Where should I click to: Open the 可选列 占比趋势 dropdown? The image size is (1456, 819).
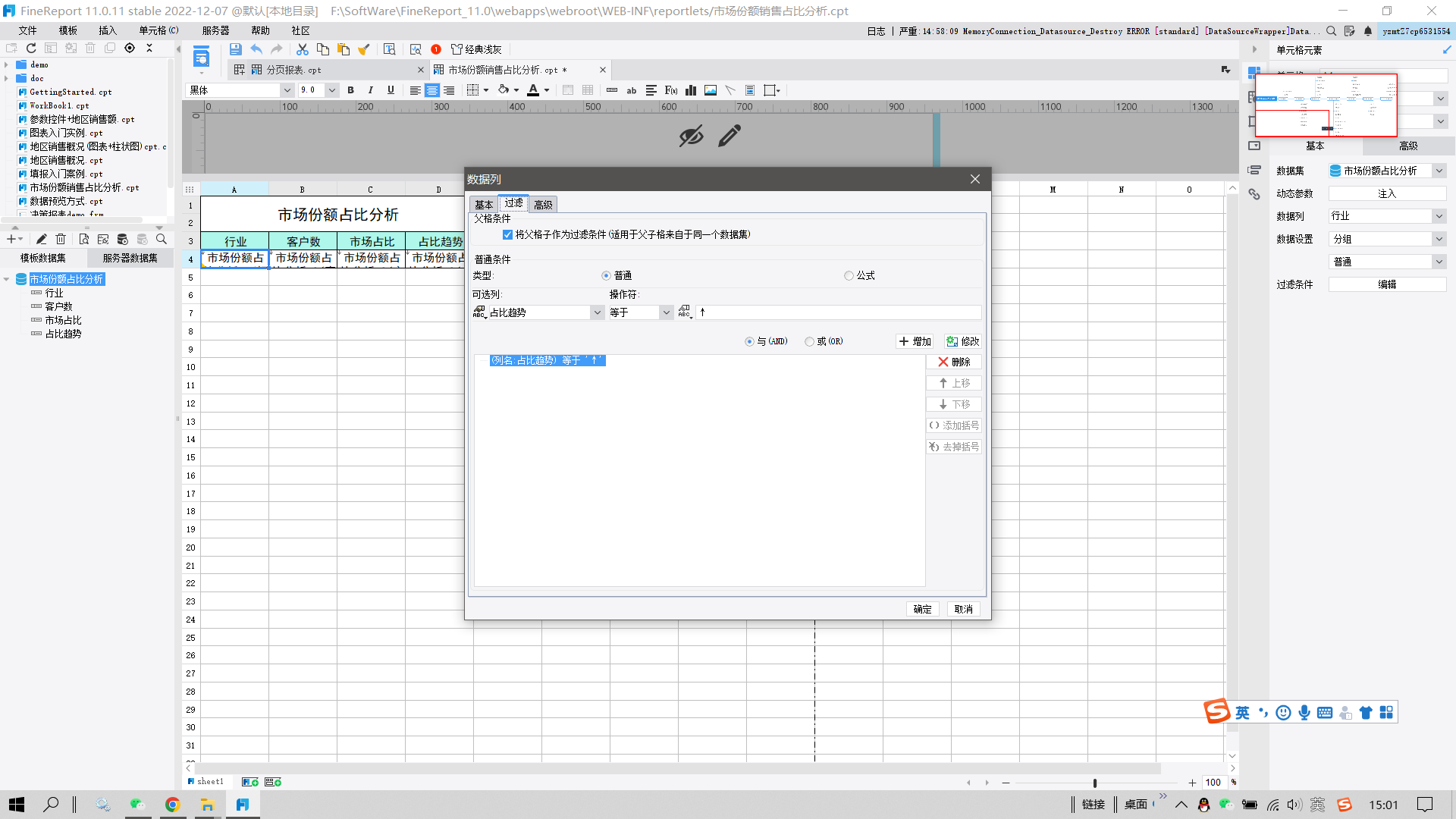pyautogui.click(x=598, y=312)
